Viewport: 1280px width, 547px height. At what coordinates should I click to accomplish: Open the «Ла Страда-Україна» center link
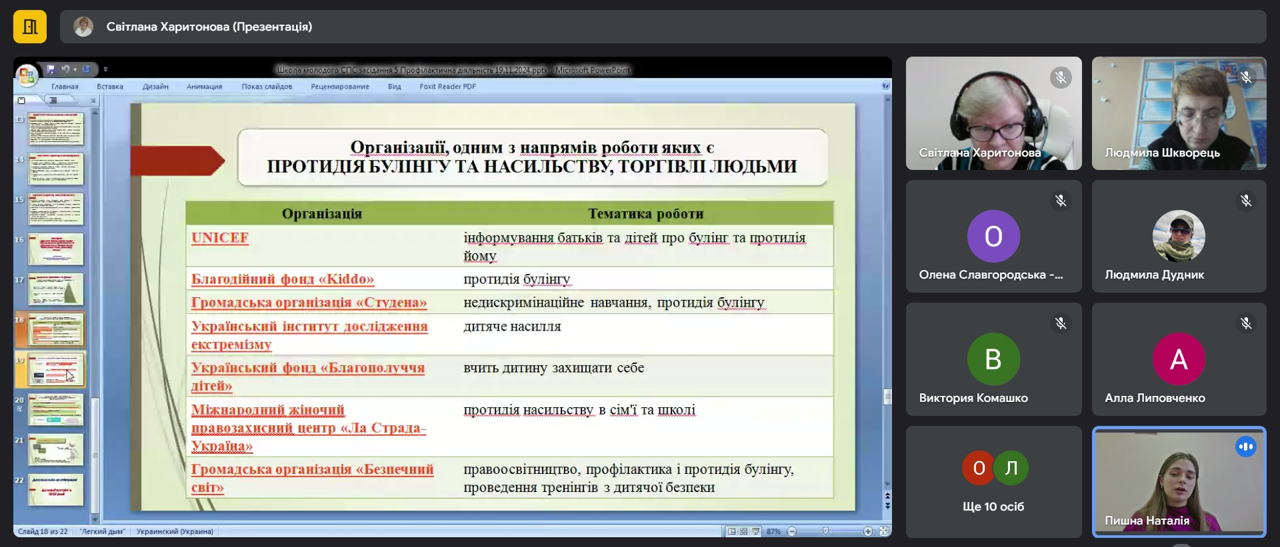click(x=308, y=427)
